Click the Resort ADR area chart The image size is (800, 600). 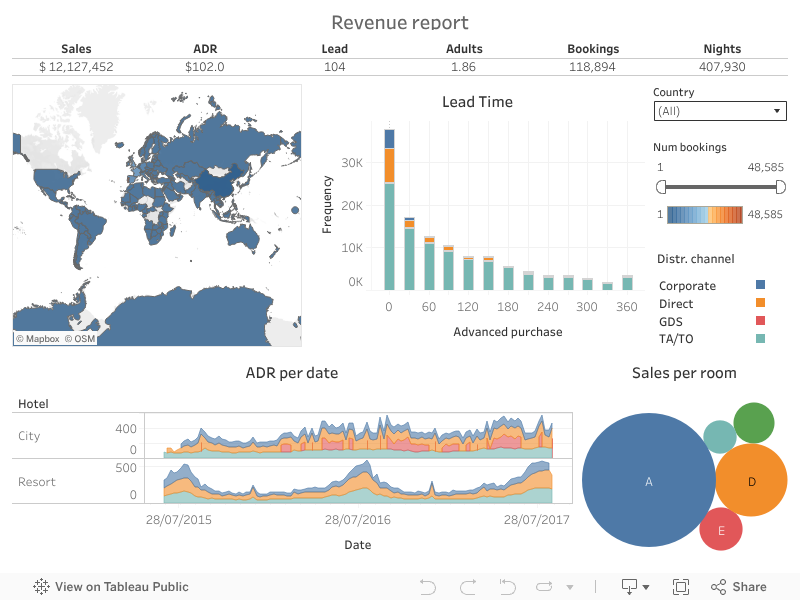click(x=358, y=481)
